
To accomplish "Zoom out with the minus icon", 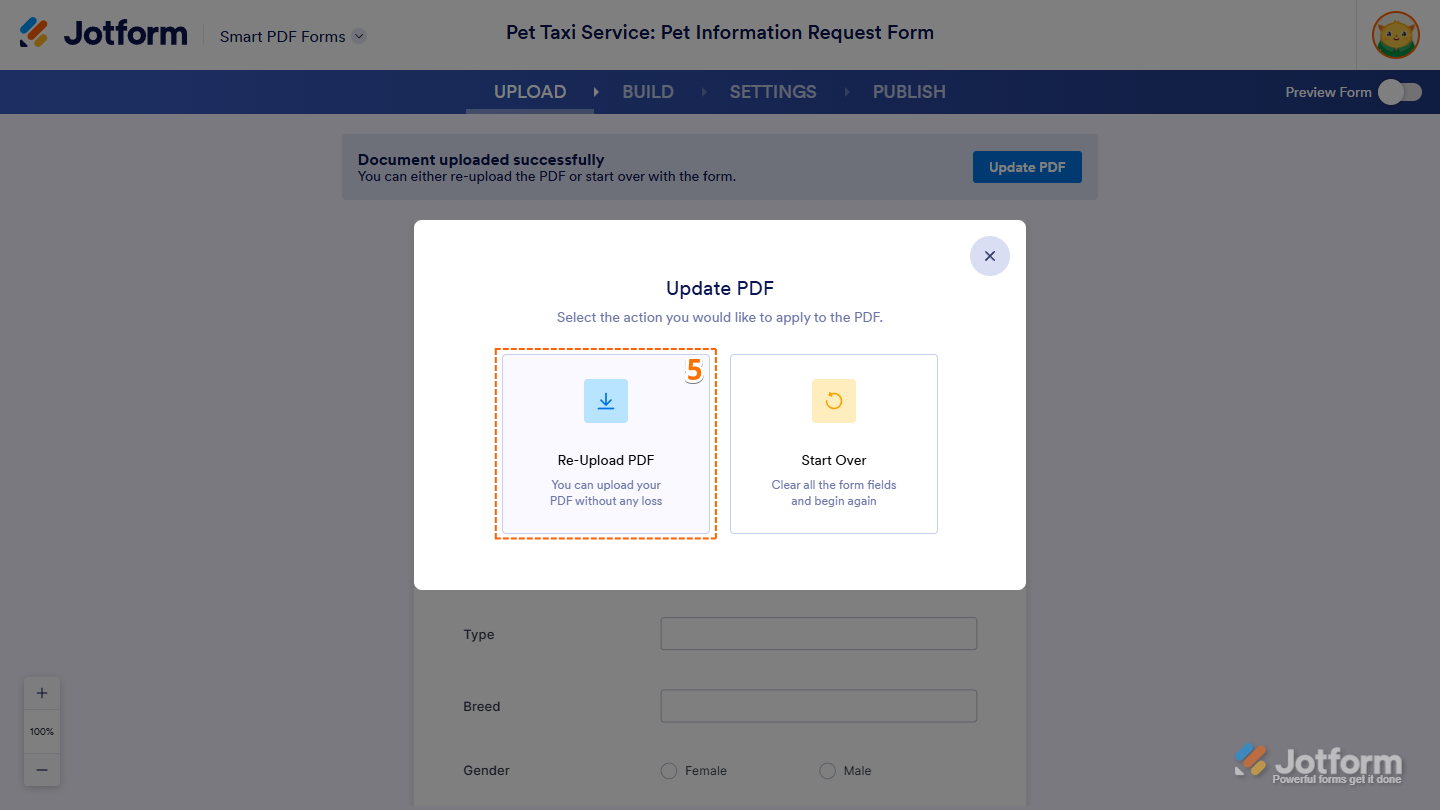I will coord(42,769).
